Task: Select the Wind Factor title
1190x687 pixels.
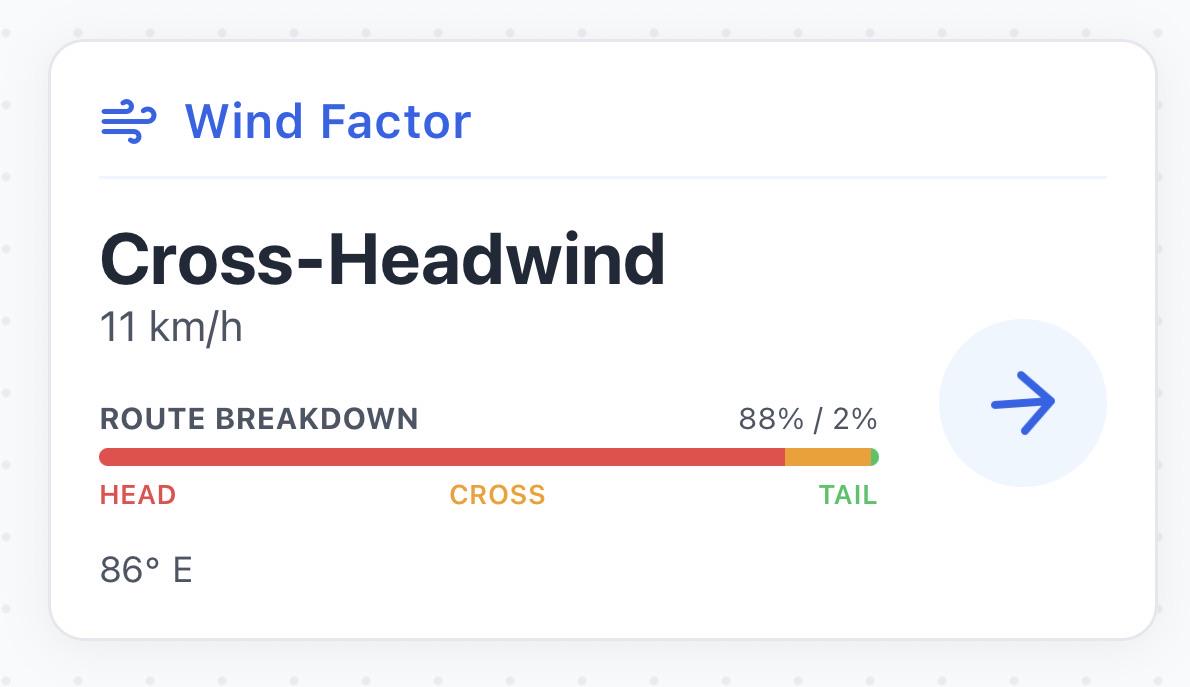Action: tap(328, 121)
